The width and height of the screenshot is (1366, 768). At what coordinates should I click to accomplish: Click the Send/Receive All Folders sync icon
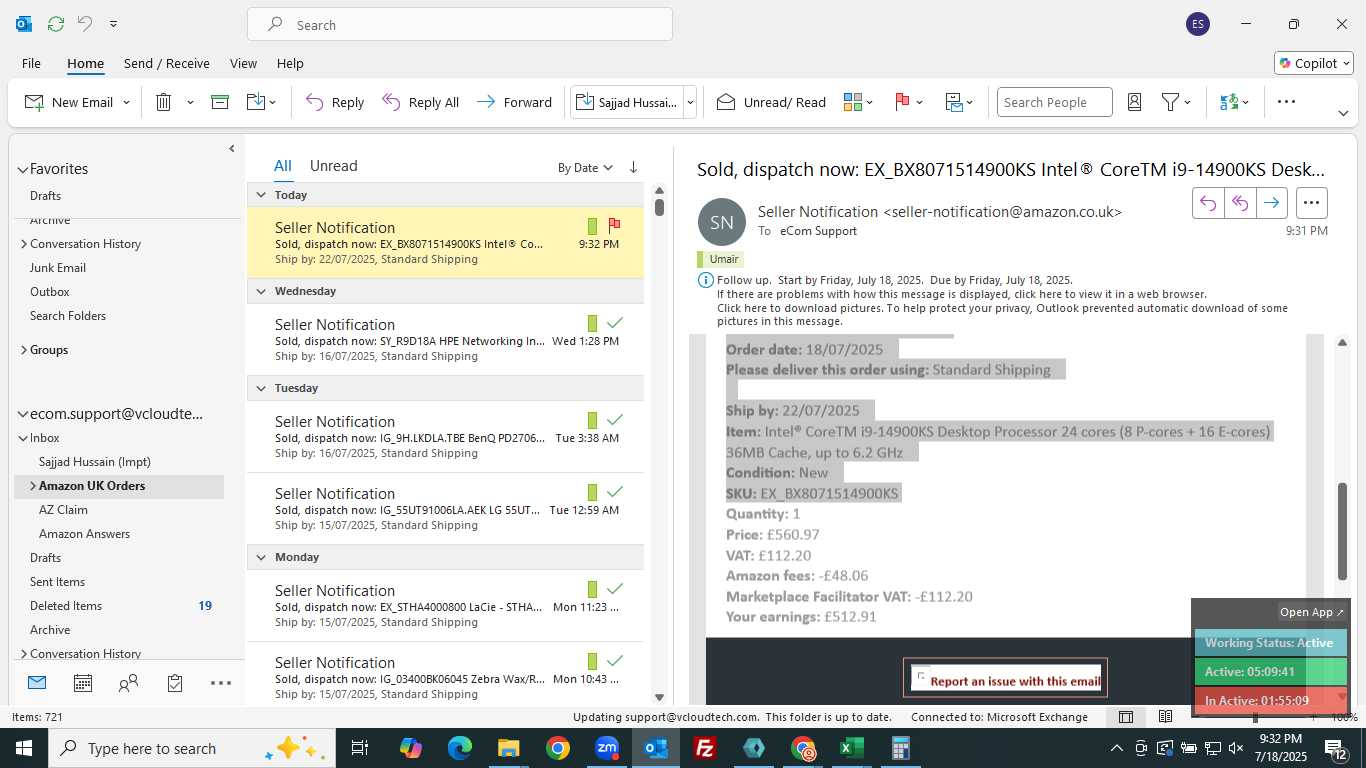[x=56, y=24]
